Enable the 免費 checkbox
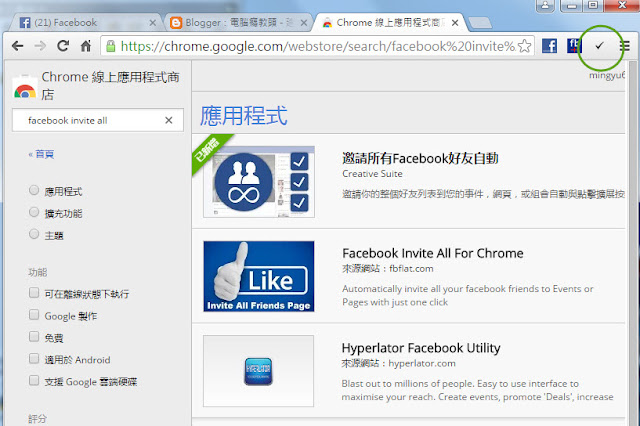This screenshot has height=426, width=640. click(34, 337)
